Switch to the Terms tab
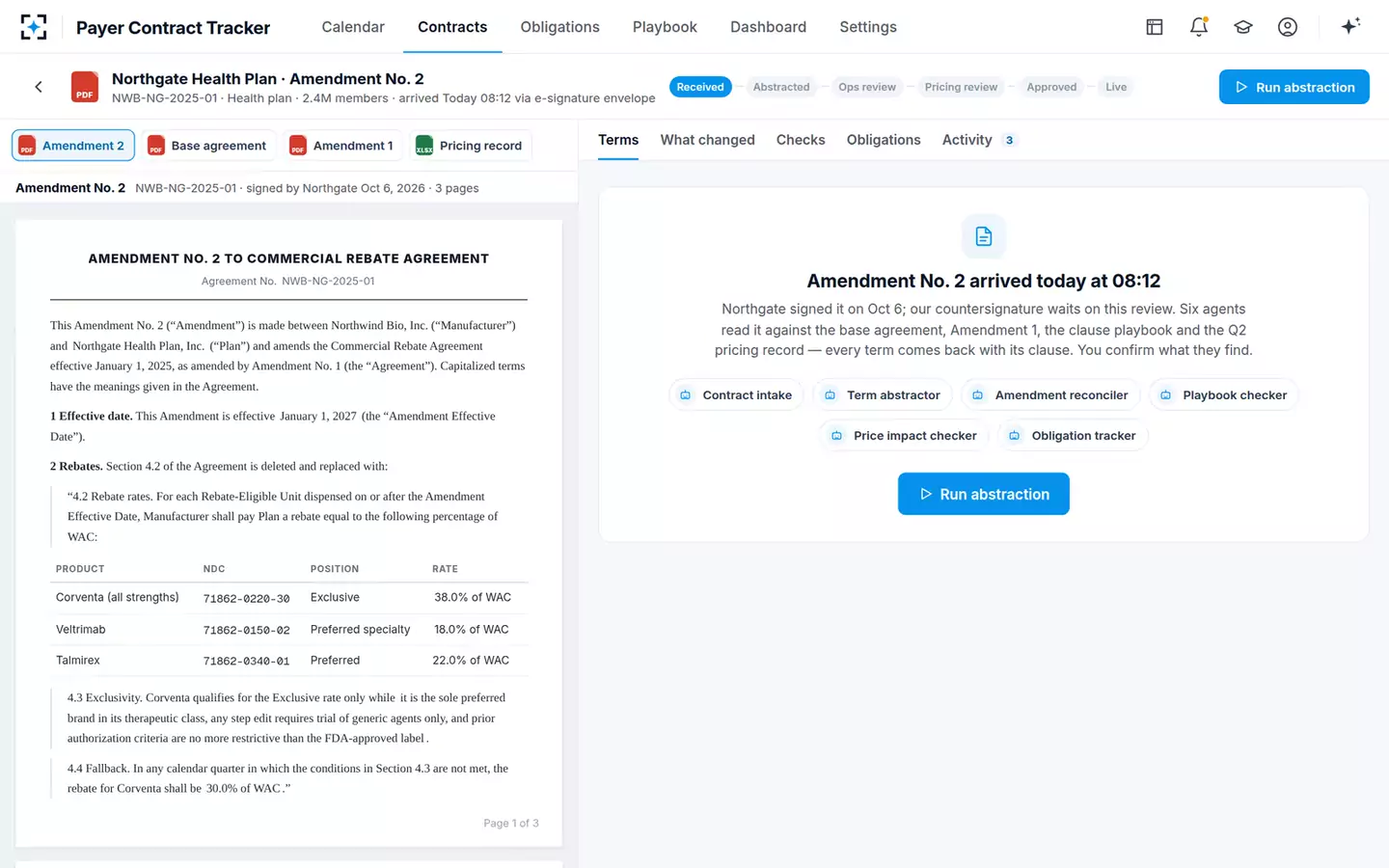 click(x=618, y=140)
